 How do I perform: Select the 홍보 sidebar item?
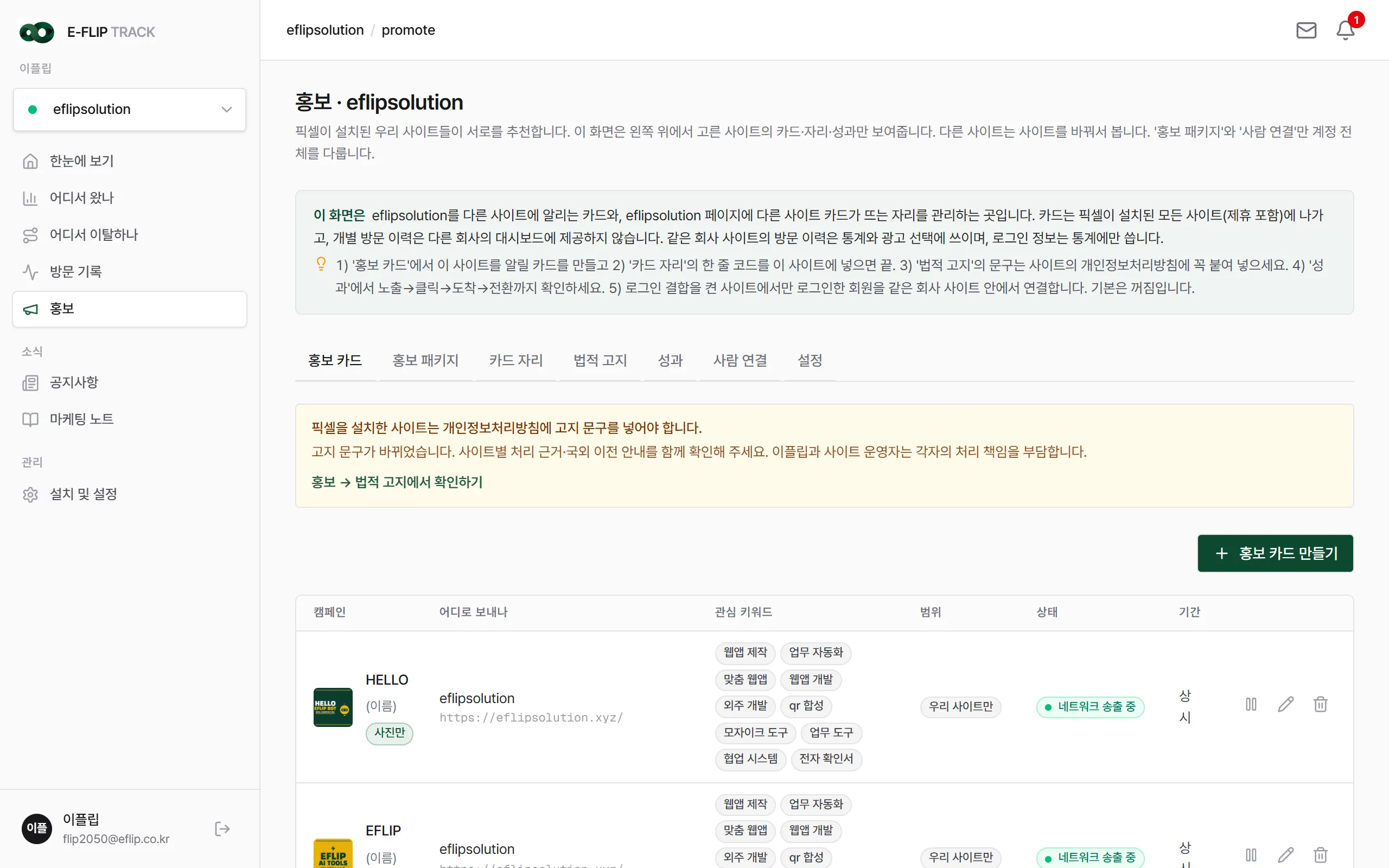pos(130,309)
